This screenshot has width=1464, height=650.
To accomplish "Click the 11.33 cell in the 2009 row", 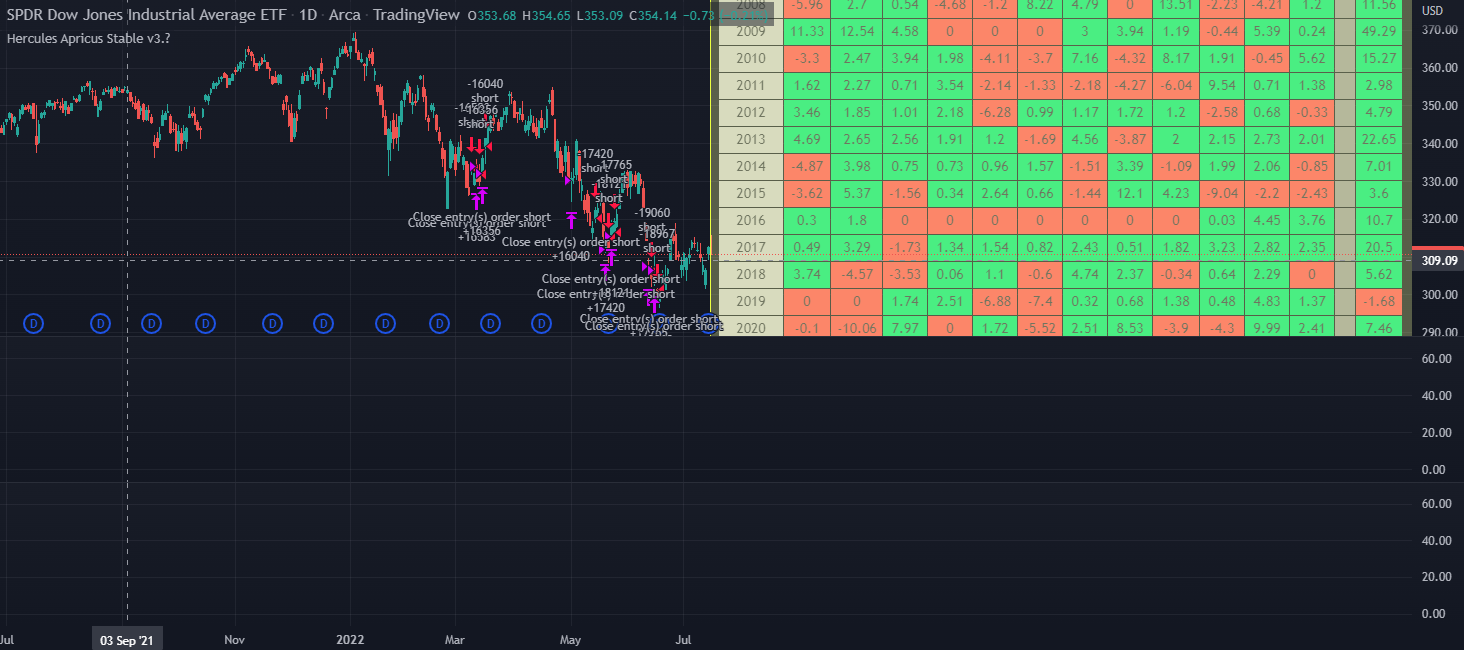I will 805,31.
